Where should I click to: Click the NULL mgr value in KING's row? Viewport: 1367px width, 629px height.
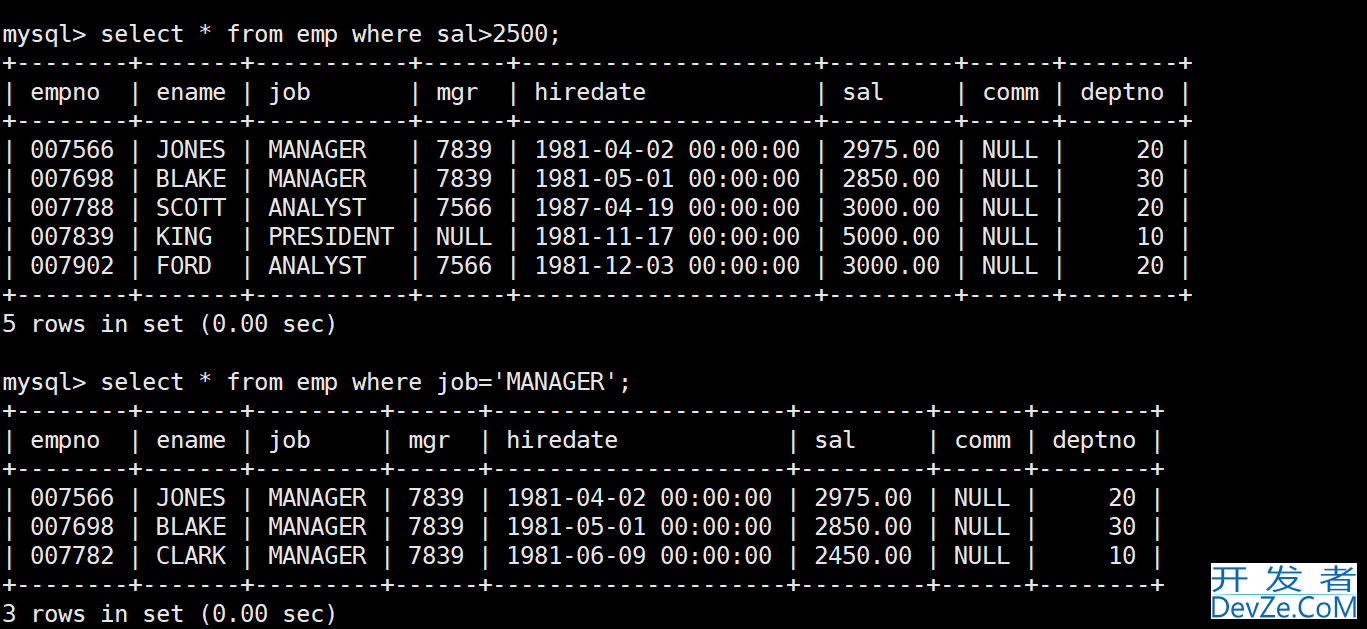point(464,237)
